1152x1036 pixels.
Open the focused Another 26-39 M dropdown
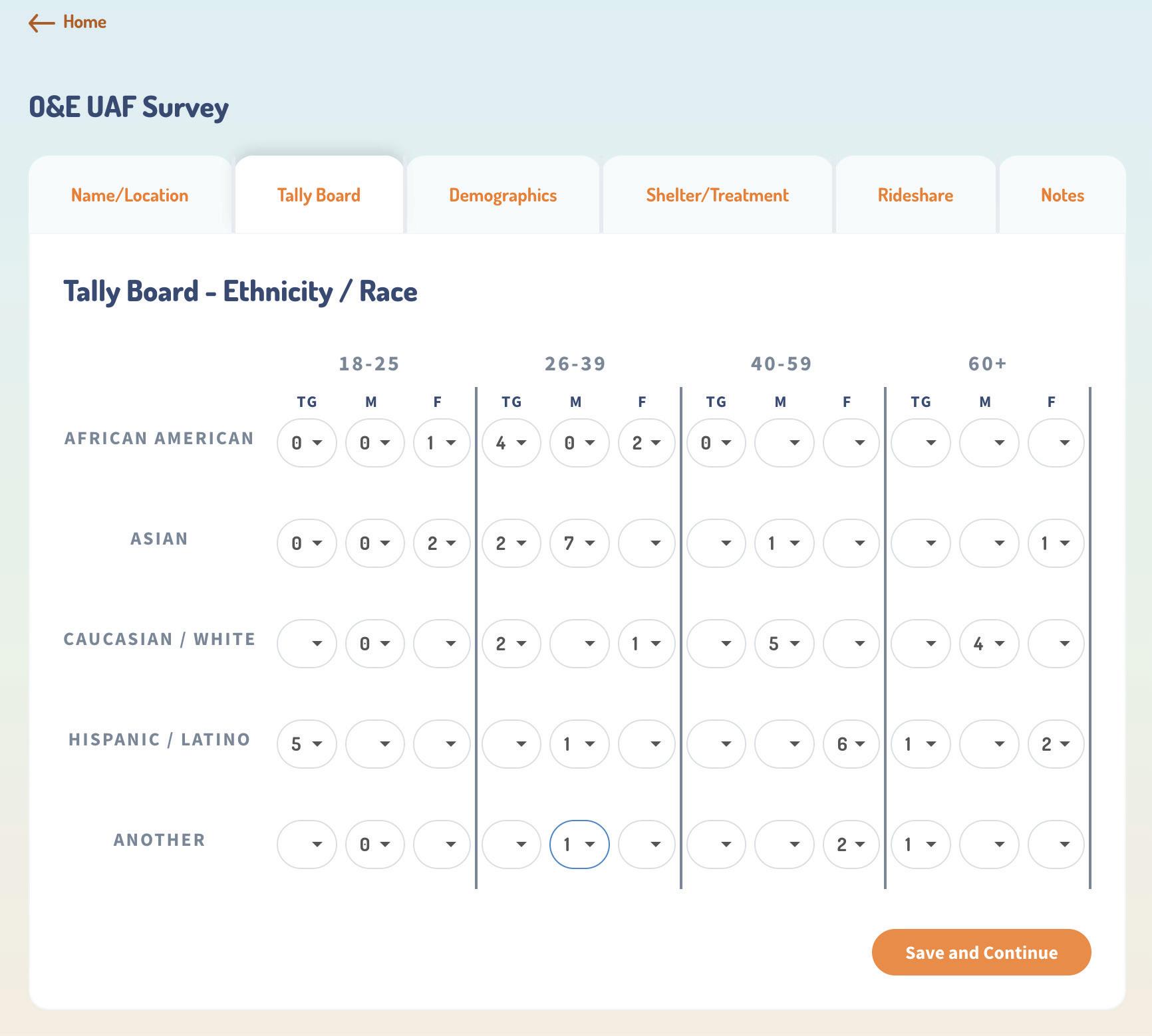pyautogui.click(x=579, y=844)
